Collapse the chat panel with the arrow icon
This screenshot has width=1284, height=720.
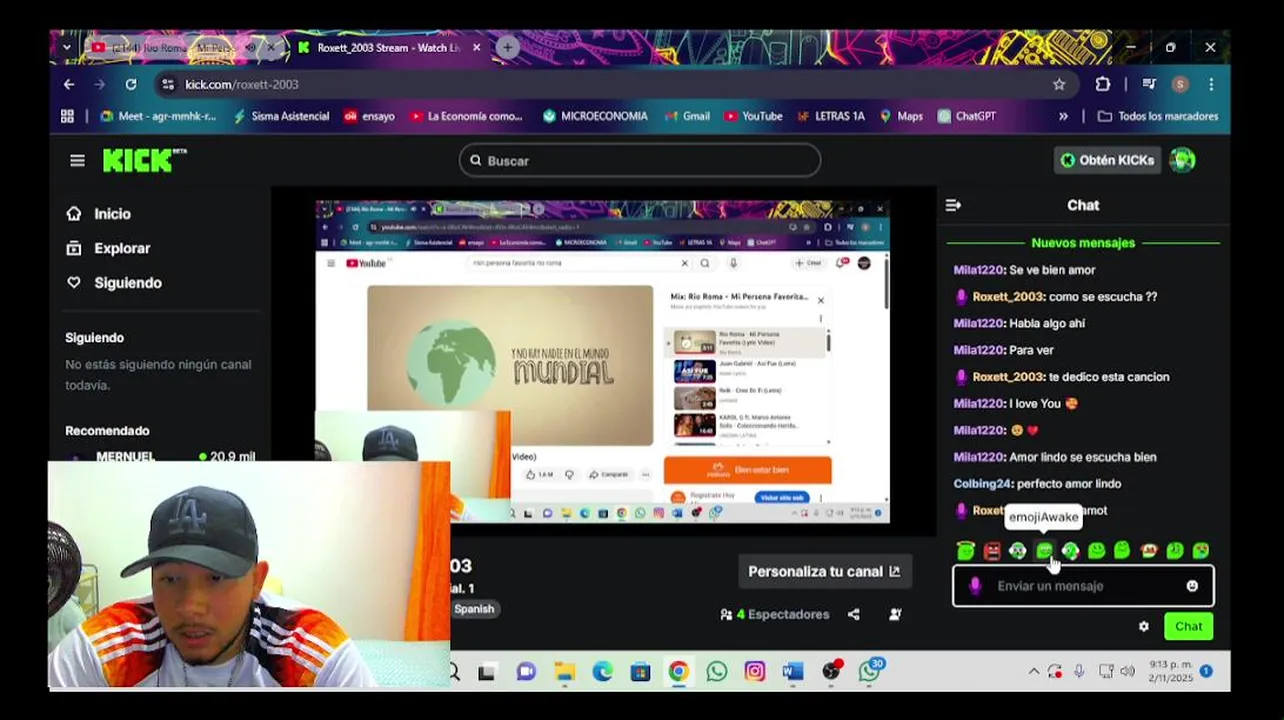(953, 205)
